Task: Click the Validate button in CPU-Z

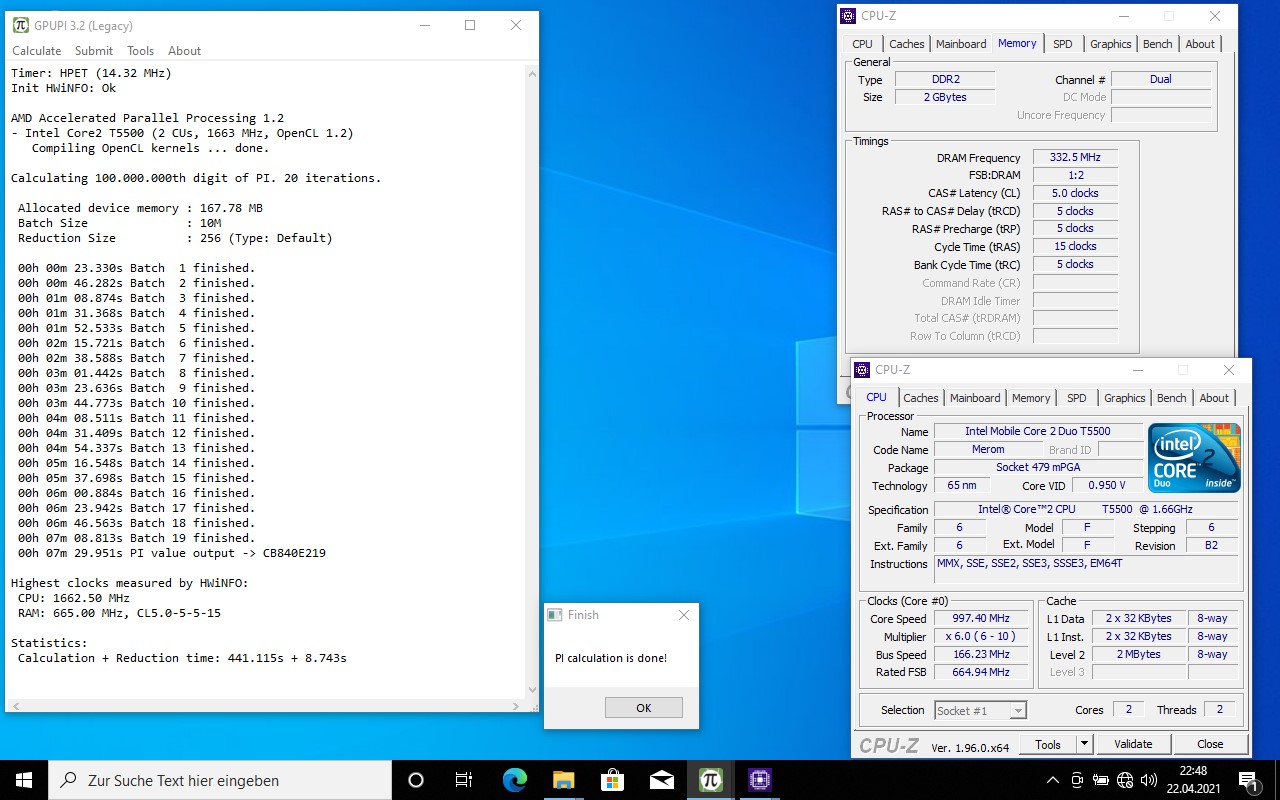Action: pyautogui.click(x=1133, y=744)
